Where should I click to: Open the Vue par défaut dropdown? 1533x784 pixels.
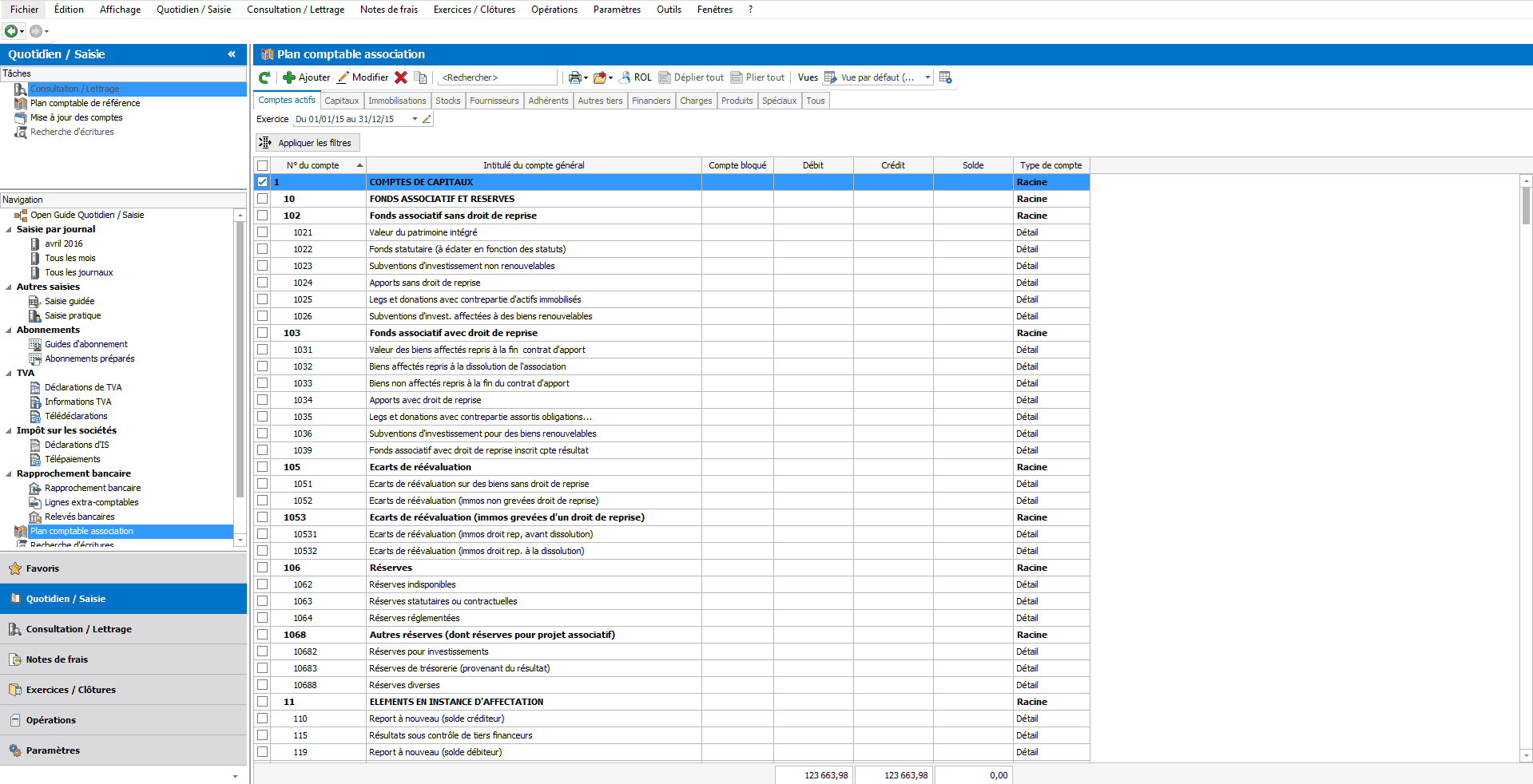927,77
